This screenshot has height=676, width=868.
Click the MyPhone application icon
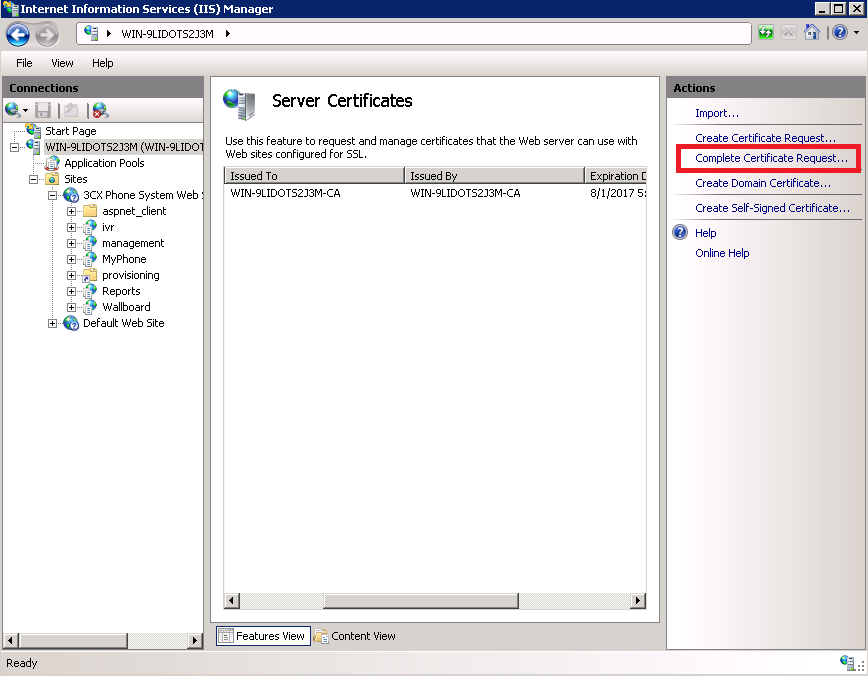pyautogui.click(x=90, y=259)
